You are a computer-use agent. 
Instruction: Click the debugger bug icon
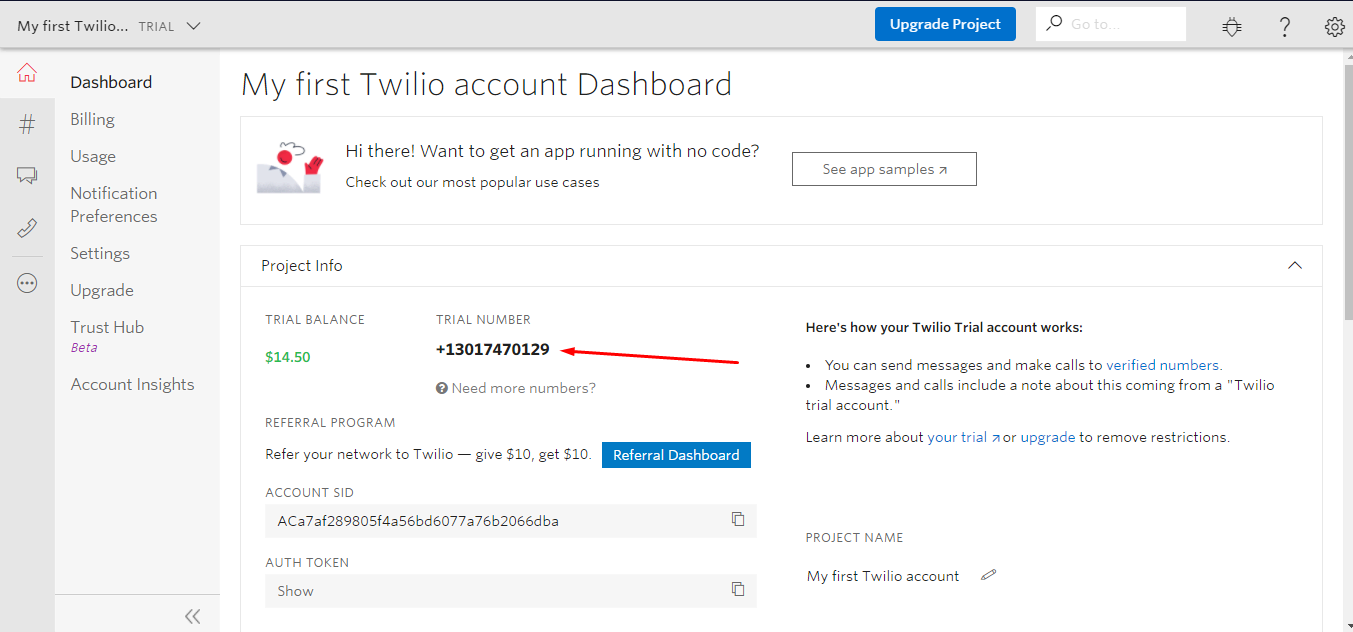pos(1232,26)
